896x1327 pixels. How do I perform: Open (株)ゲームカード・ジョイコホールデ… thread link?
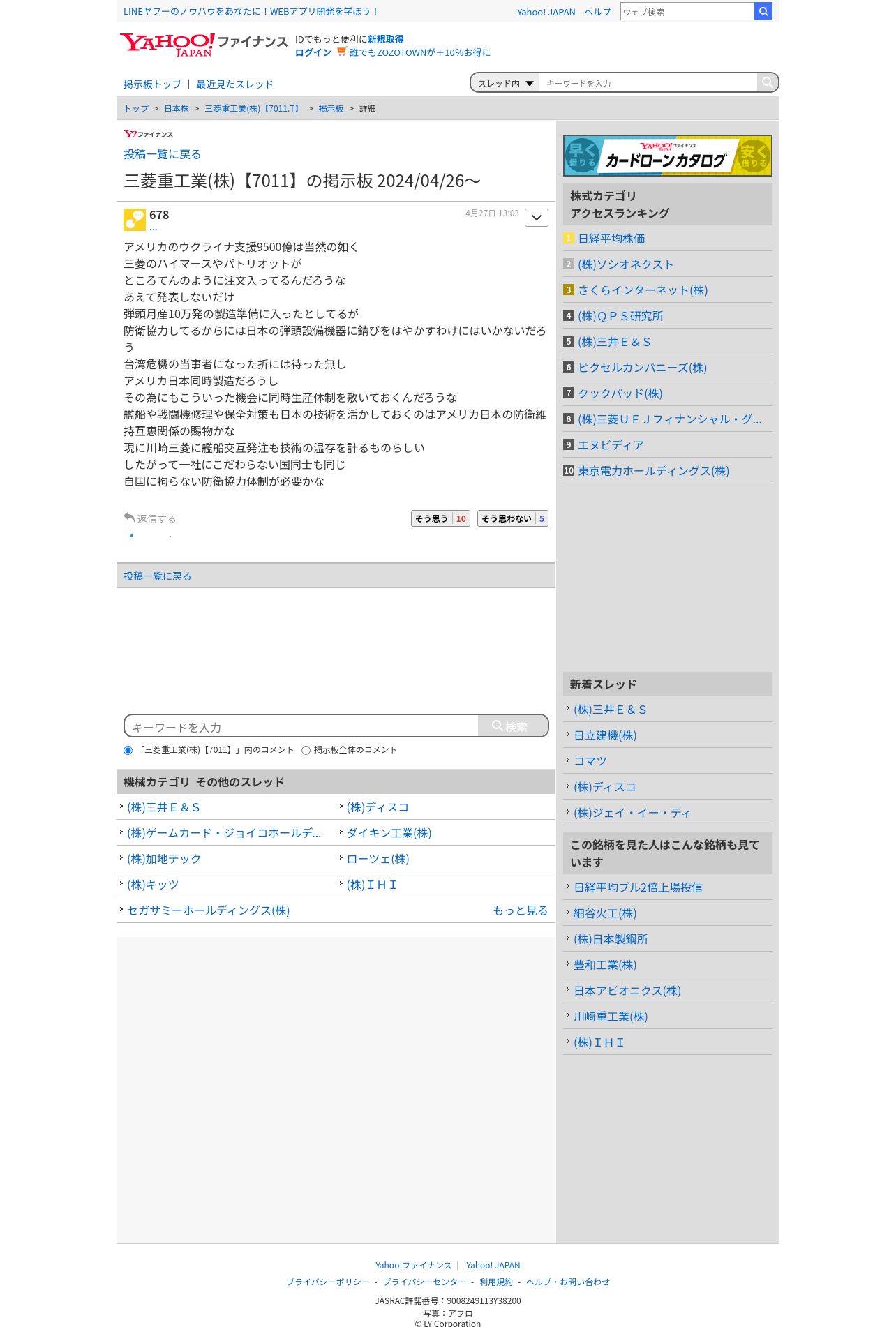click(x=224, y=833)
